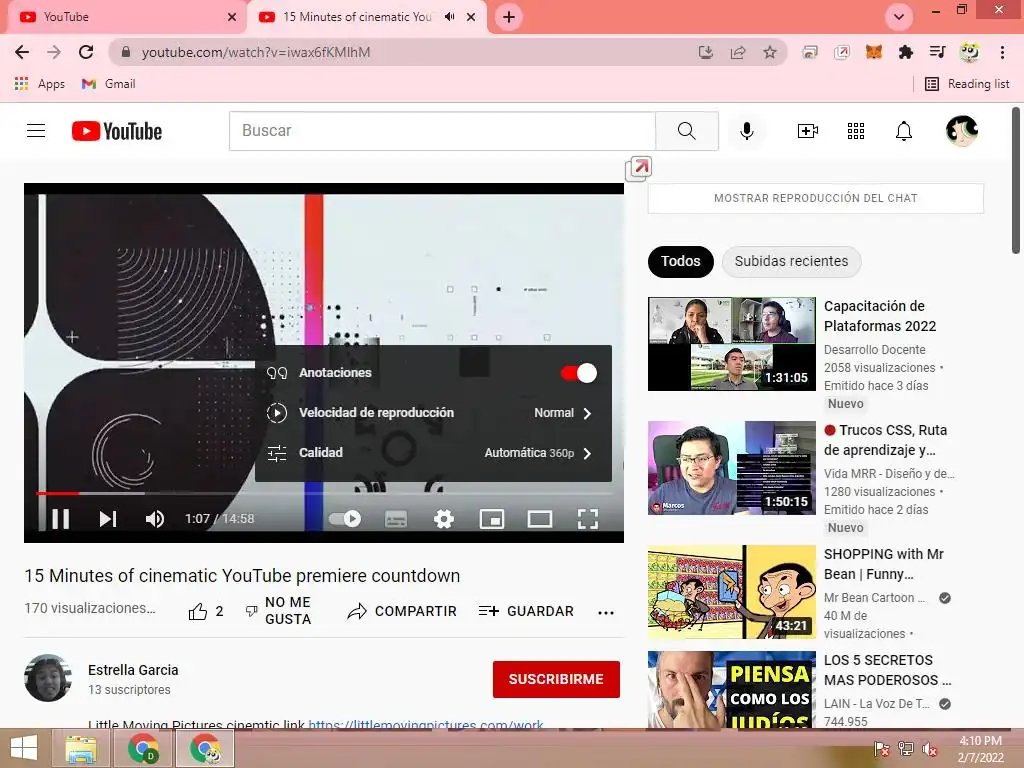The image size is (1024, 768).
Task: Switch to theater mode
Action: point(539,519)
